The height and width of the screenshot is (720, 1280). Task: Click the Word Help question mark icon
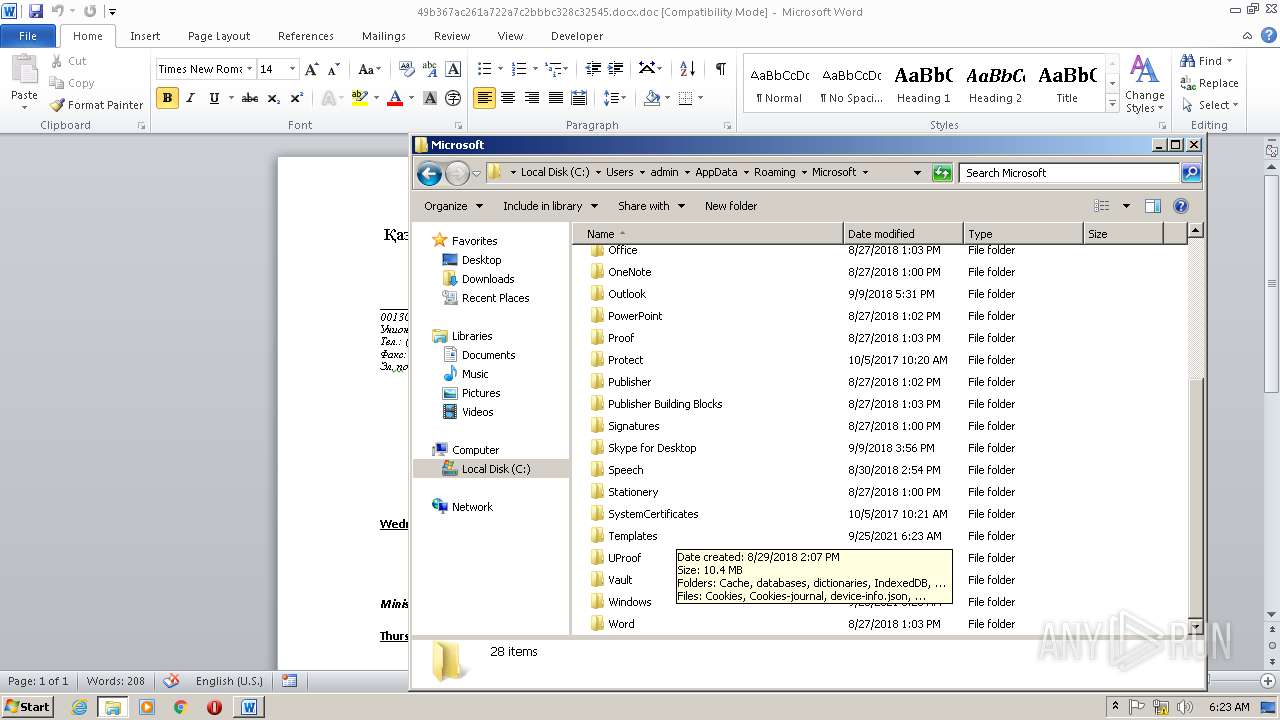point(1269,36)
